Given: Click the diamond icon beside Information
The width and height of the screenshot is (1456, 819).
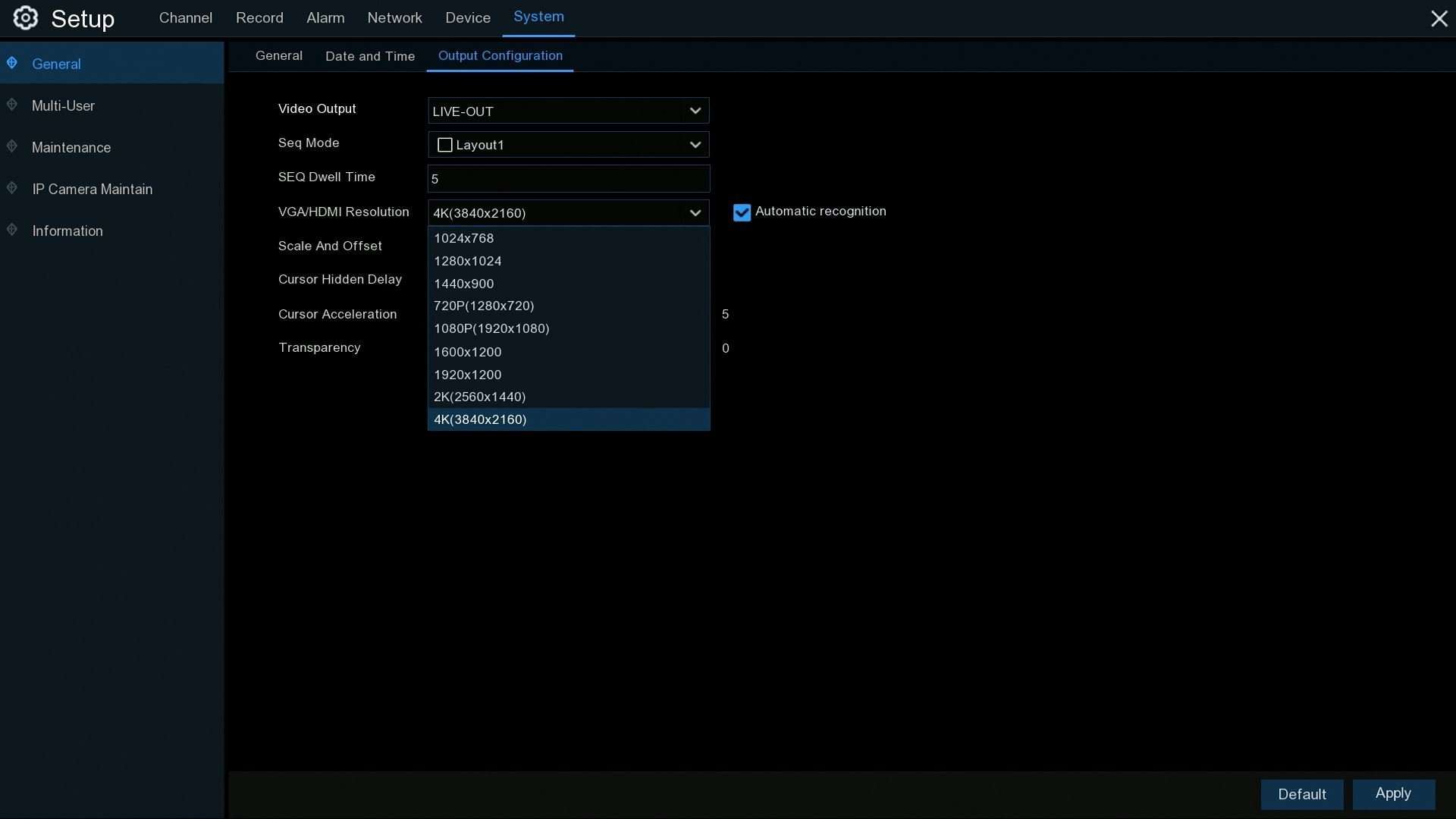Looking at the screenshot, I should point(12,230).
